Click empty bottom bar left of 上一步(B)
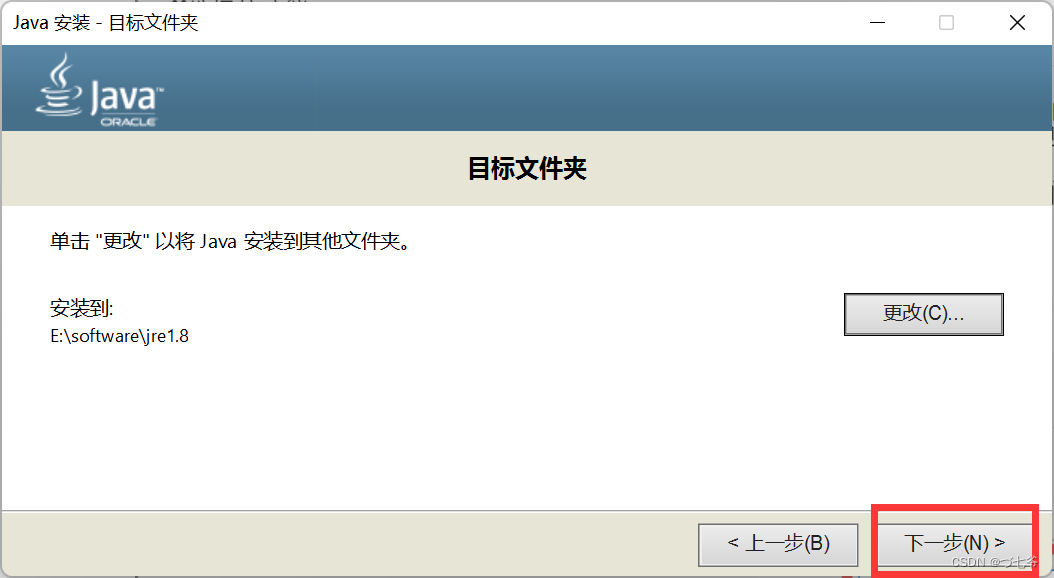This screenshot has width=1054, height=578. [x=350, y=544]
